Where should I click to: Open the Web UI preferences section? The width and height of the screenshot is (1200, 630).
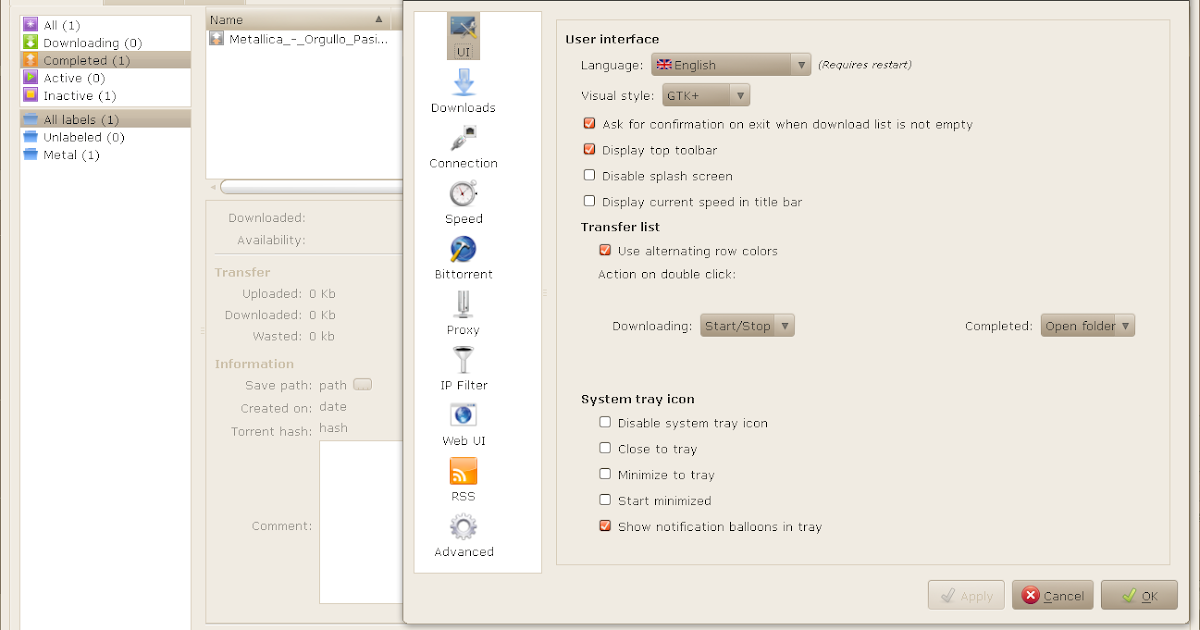tap(463, 424)
